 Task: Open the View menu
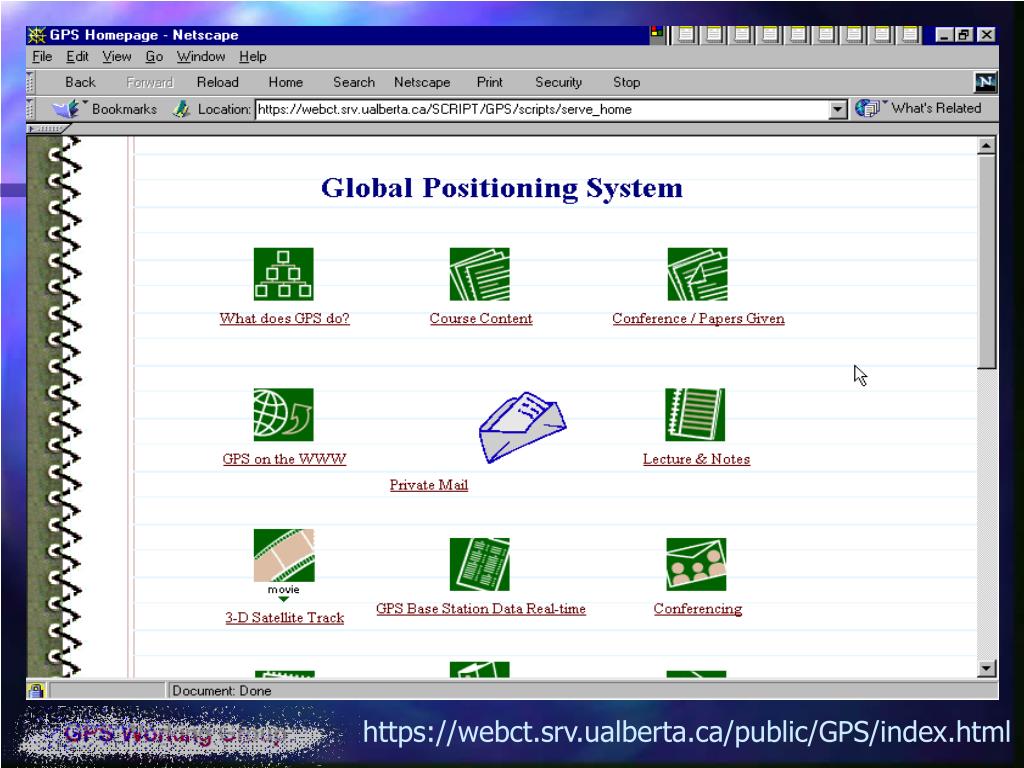tap(116, 57)
